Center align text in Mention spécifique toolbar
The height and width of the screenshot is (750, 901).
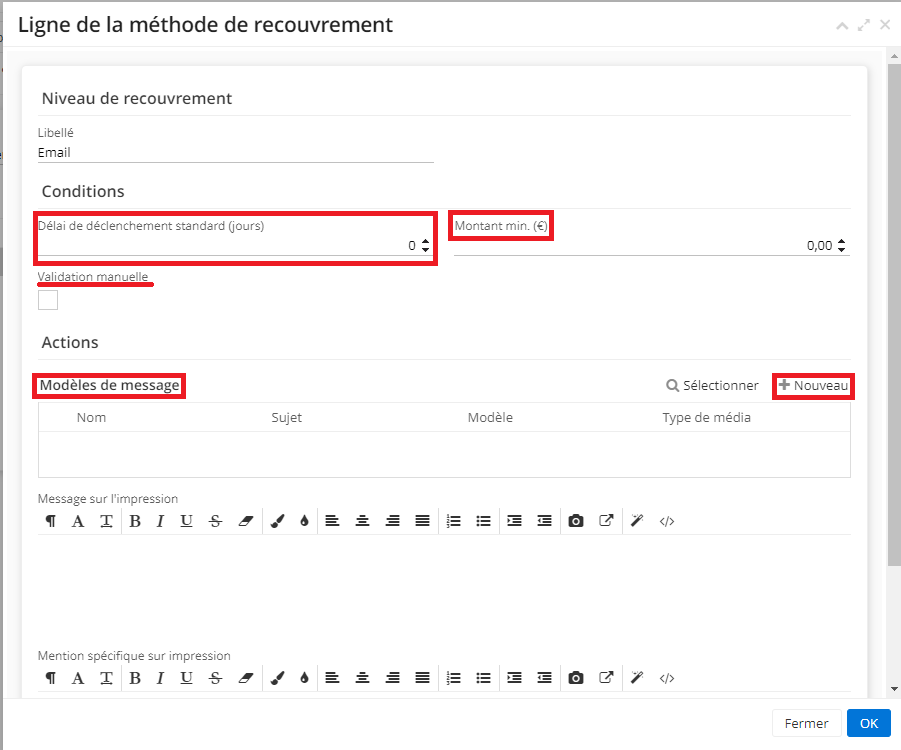(x=362, y=678)
